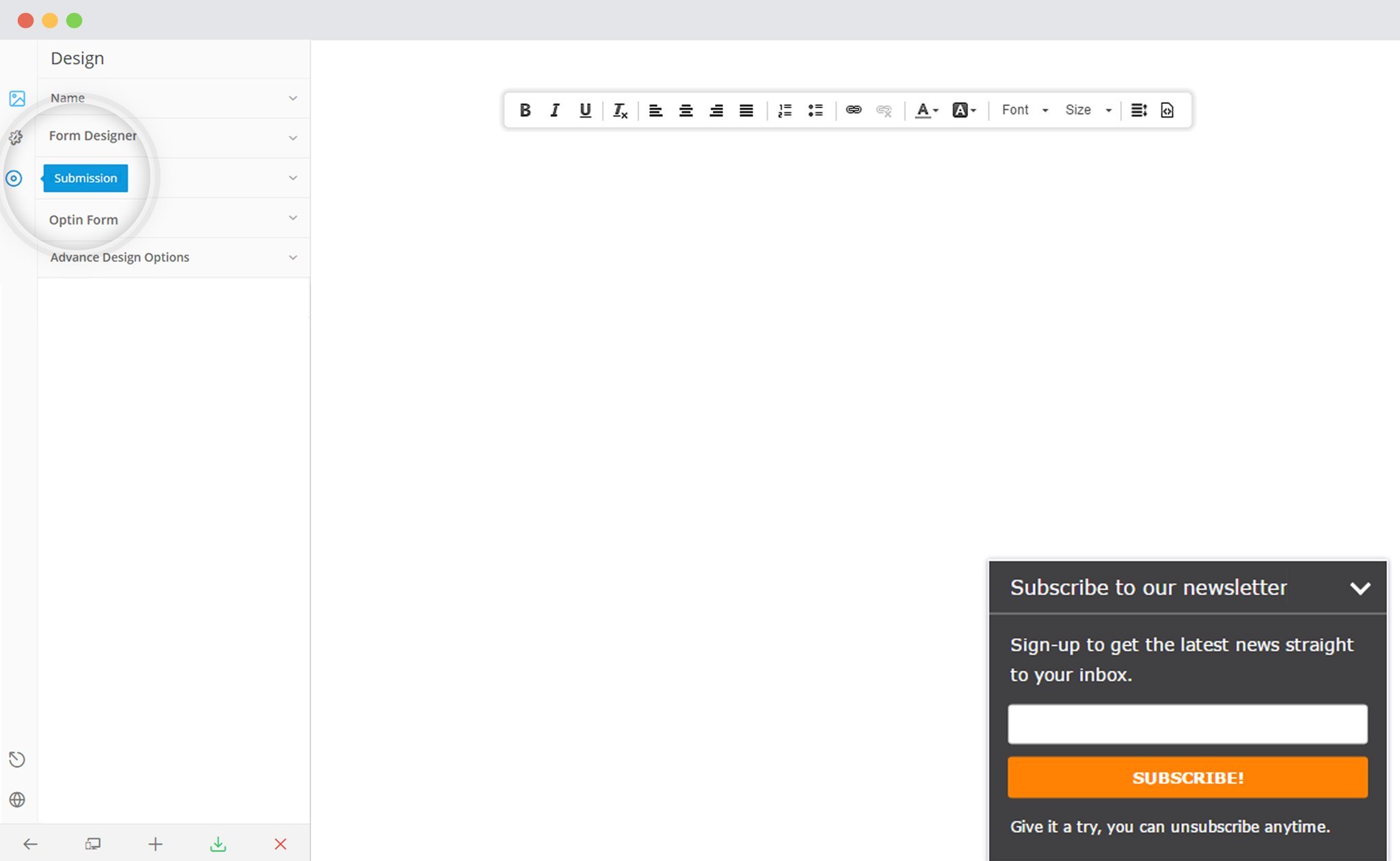Click the back arrow at bottom bar
1400x861 pixels.
30,844
